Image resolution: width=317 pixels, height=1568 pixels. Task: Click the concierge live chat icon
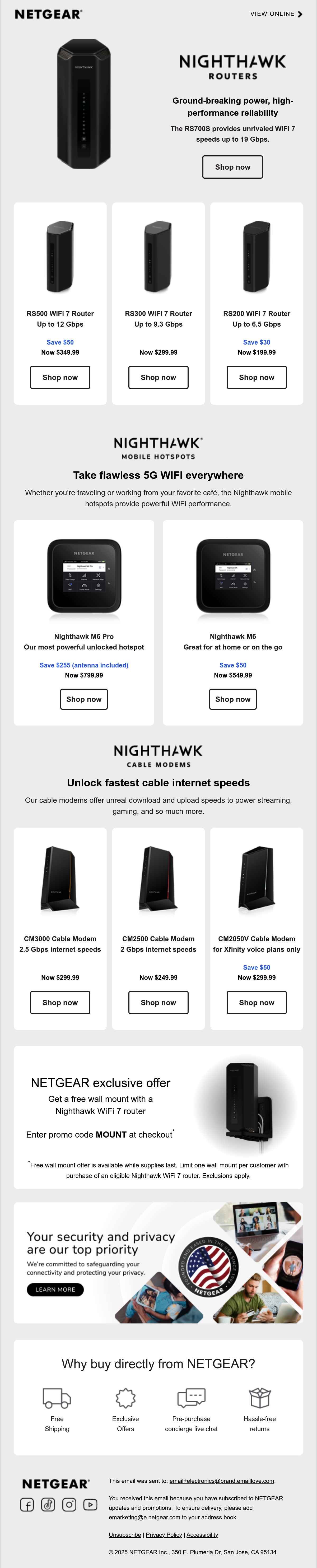191,1398
